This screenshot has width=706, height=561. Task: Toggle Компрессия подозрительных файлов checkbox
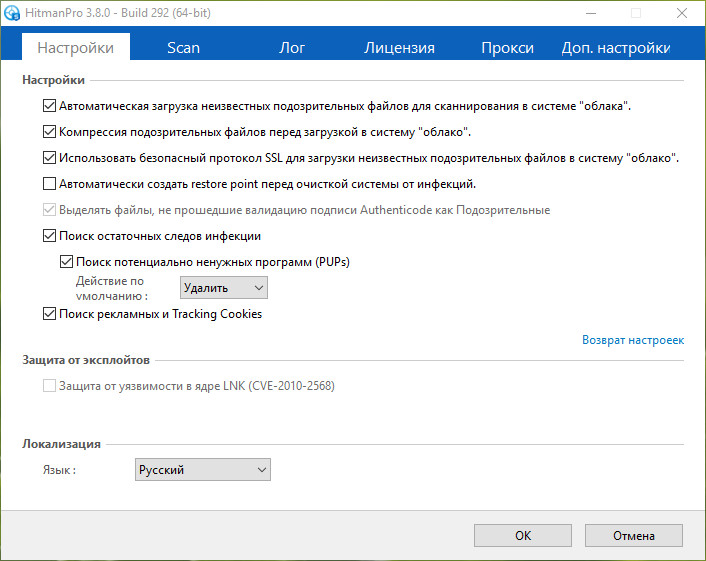pos(49,132)
